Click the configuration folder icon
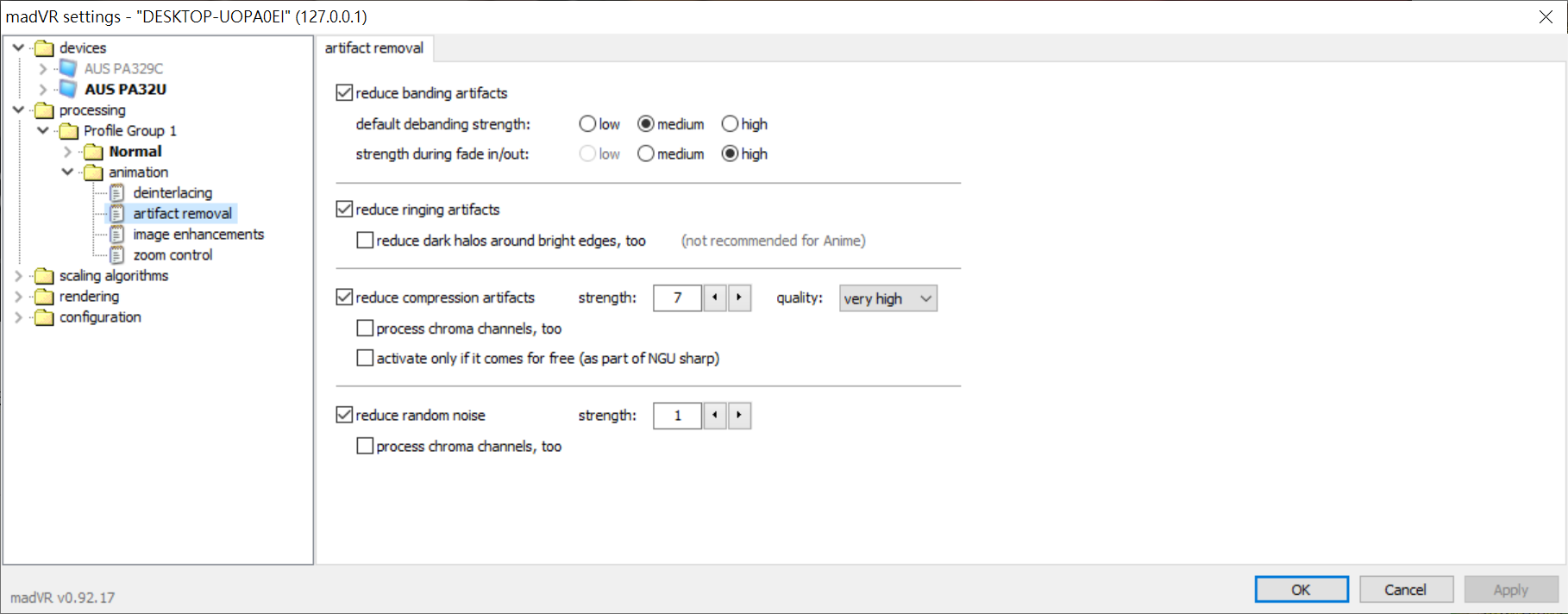 pyautogui.click(x=44, y=317)
